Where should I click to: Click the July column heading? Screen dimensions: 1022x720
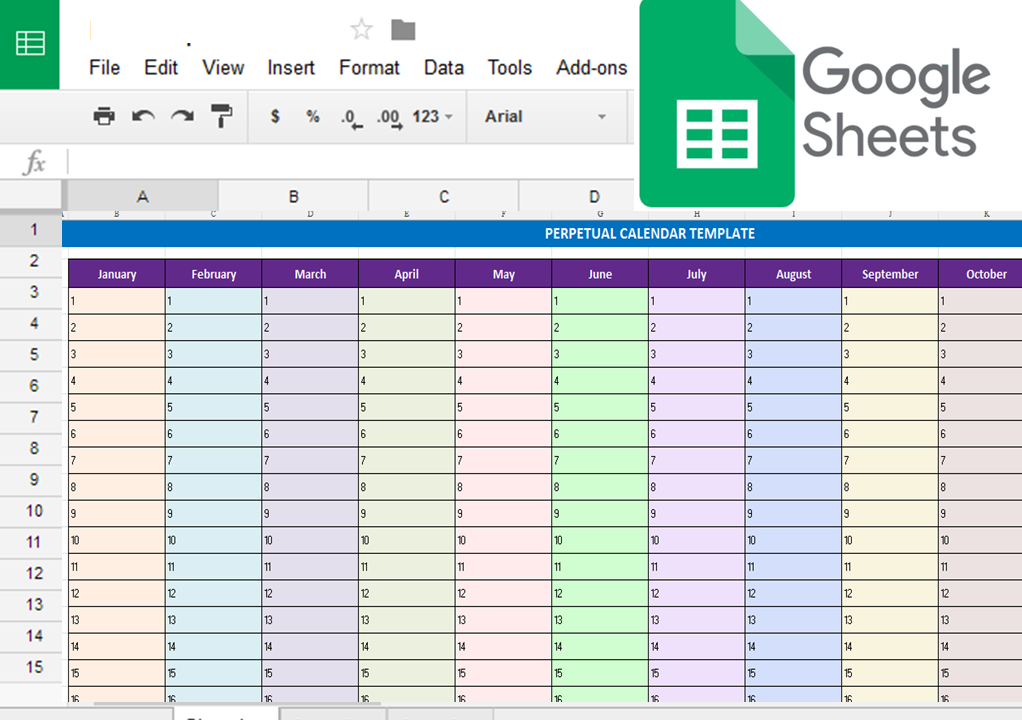point(696,274)
